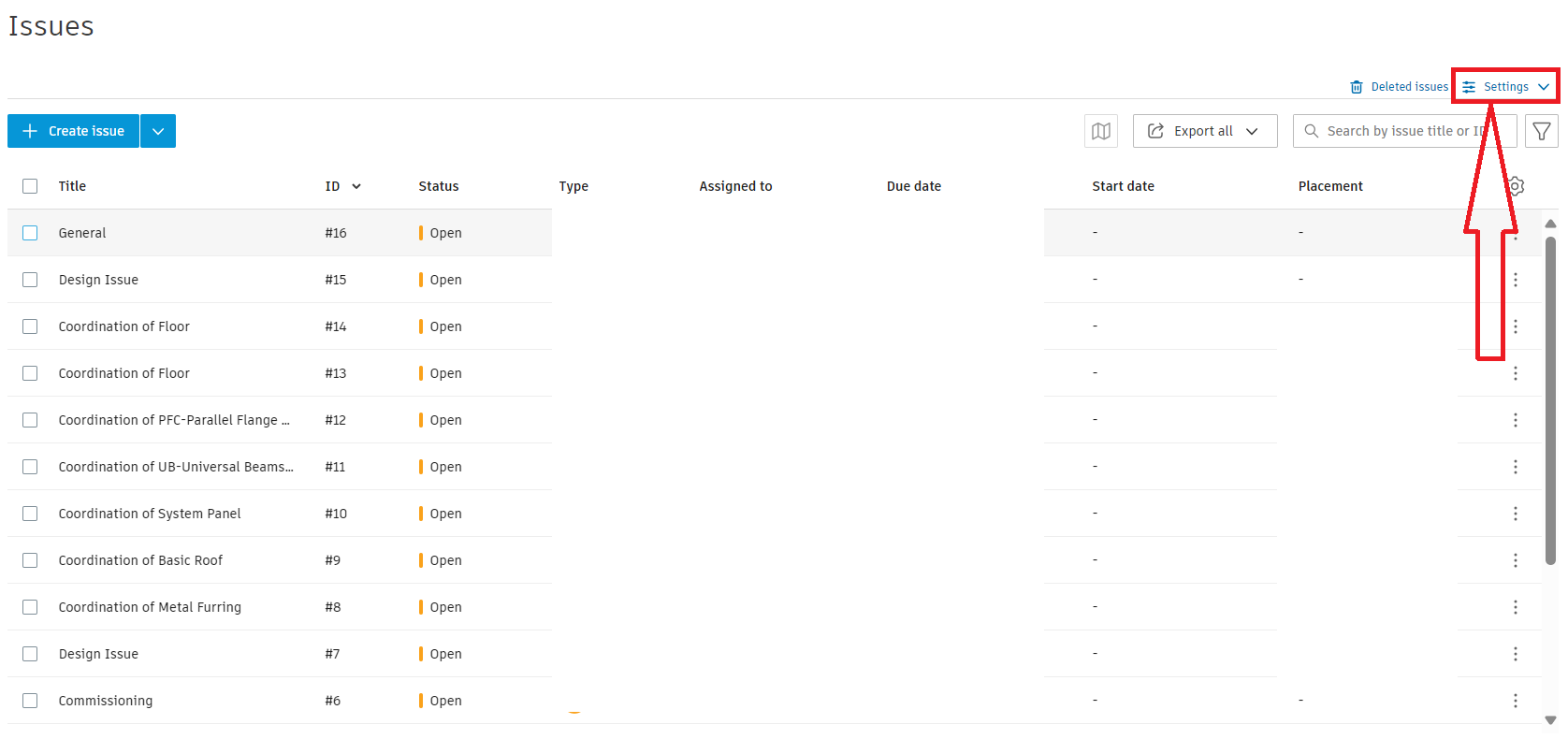Click the Create issue button

click(x=74, y=131)
